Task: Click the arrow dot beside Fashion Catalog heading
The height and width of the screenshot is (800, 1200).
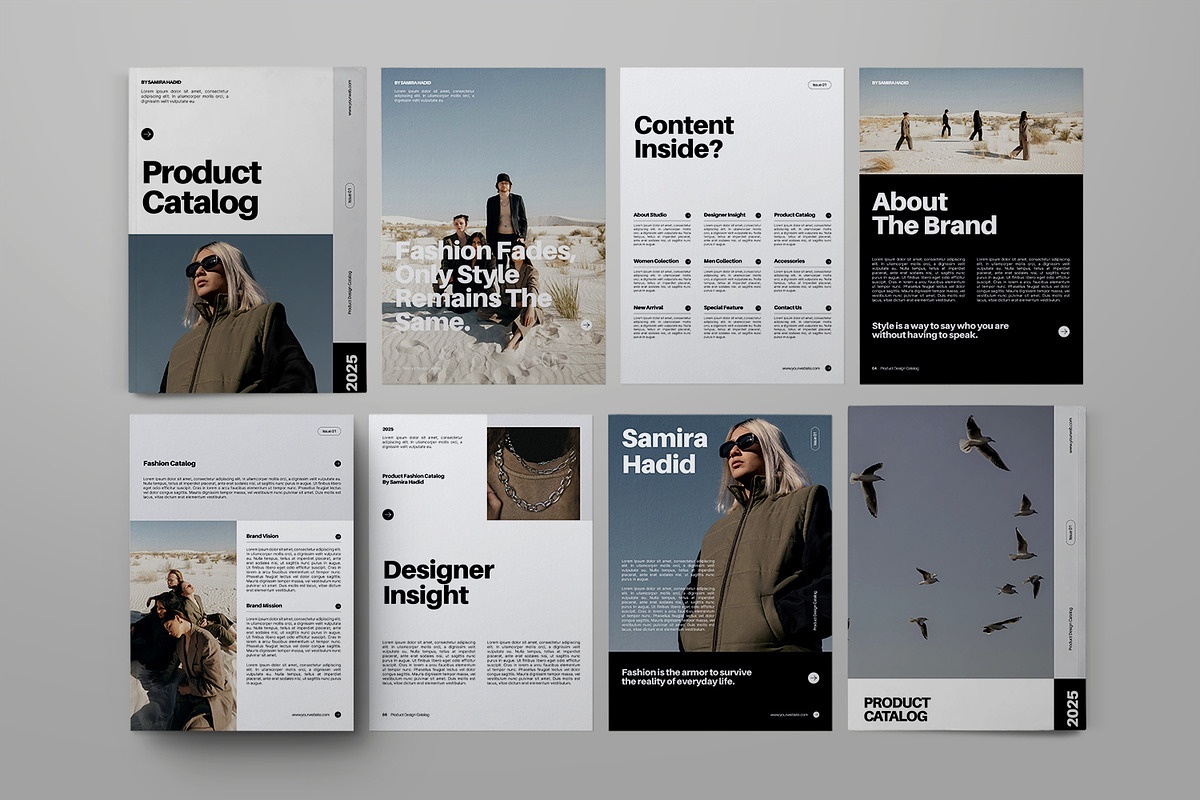Action: [338, 464]
